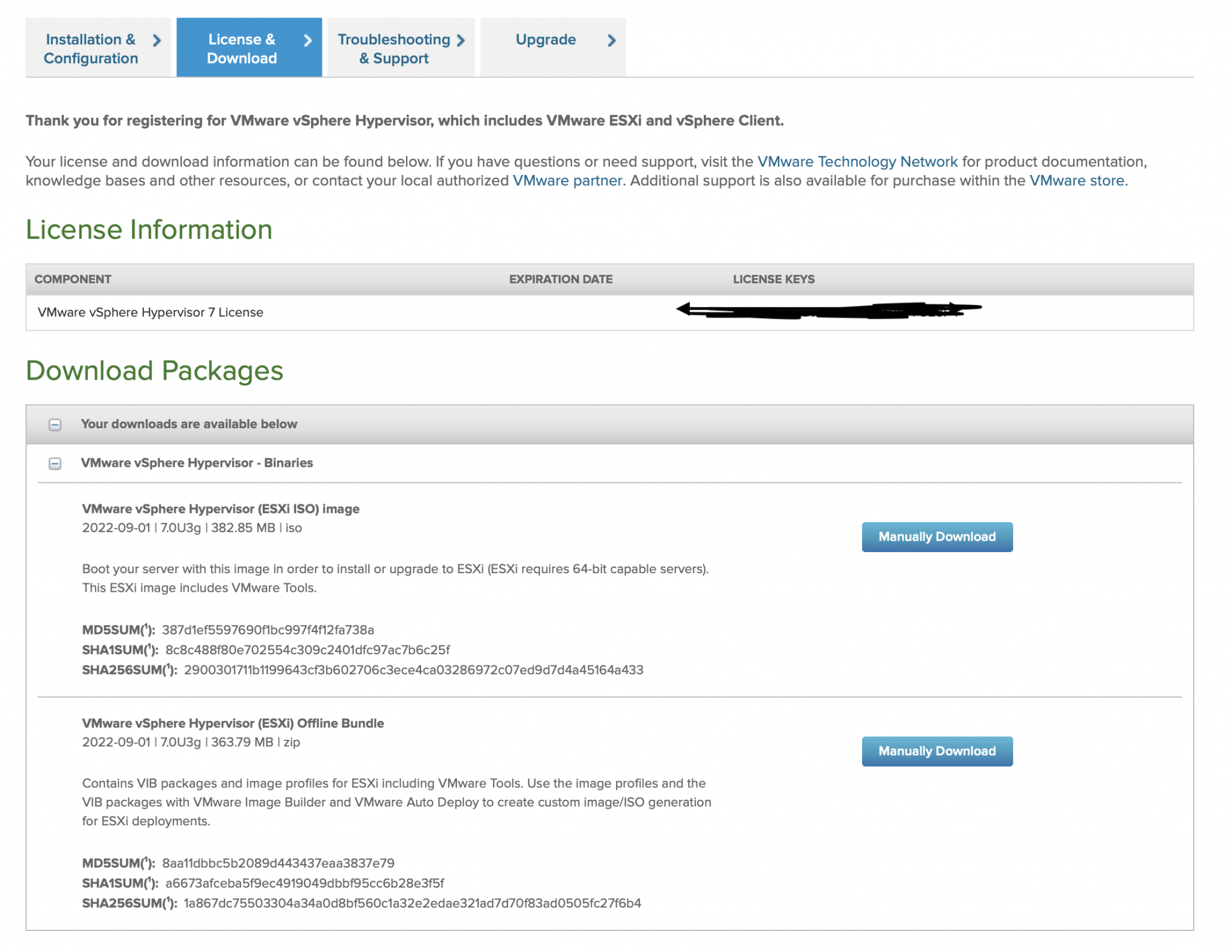Click Manually Download for the ESXi Offline Bundle

pos(937,751)
